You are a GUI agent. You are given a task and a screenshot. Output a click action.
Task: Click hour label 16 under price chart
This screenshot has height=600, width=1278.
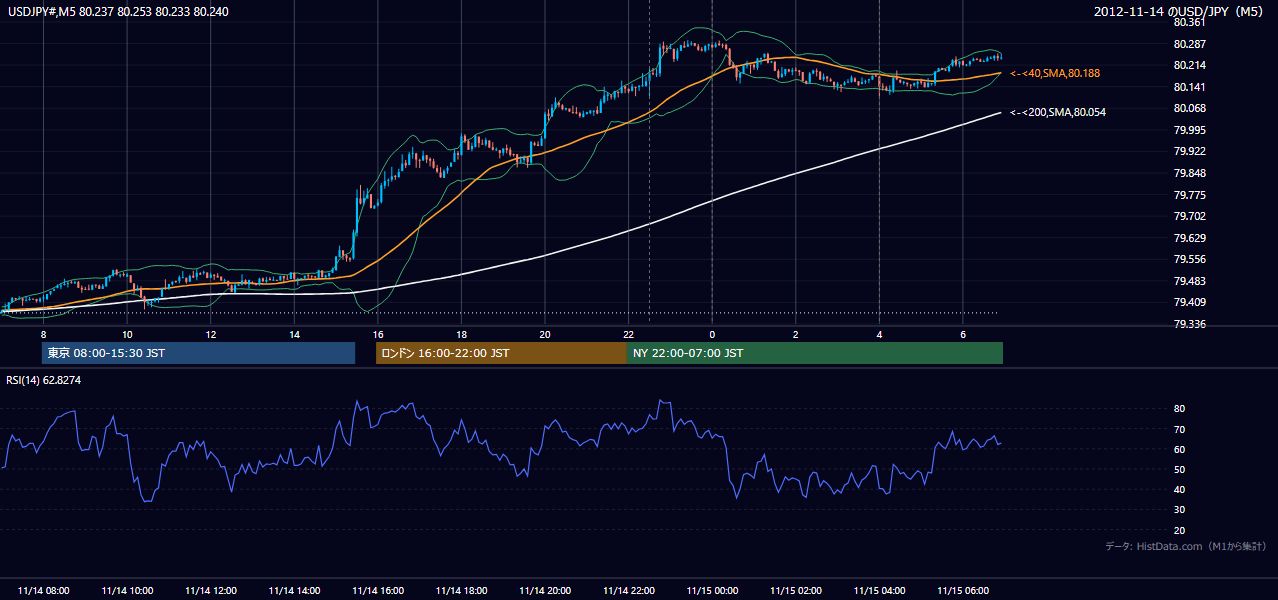pos(377,334)
